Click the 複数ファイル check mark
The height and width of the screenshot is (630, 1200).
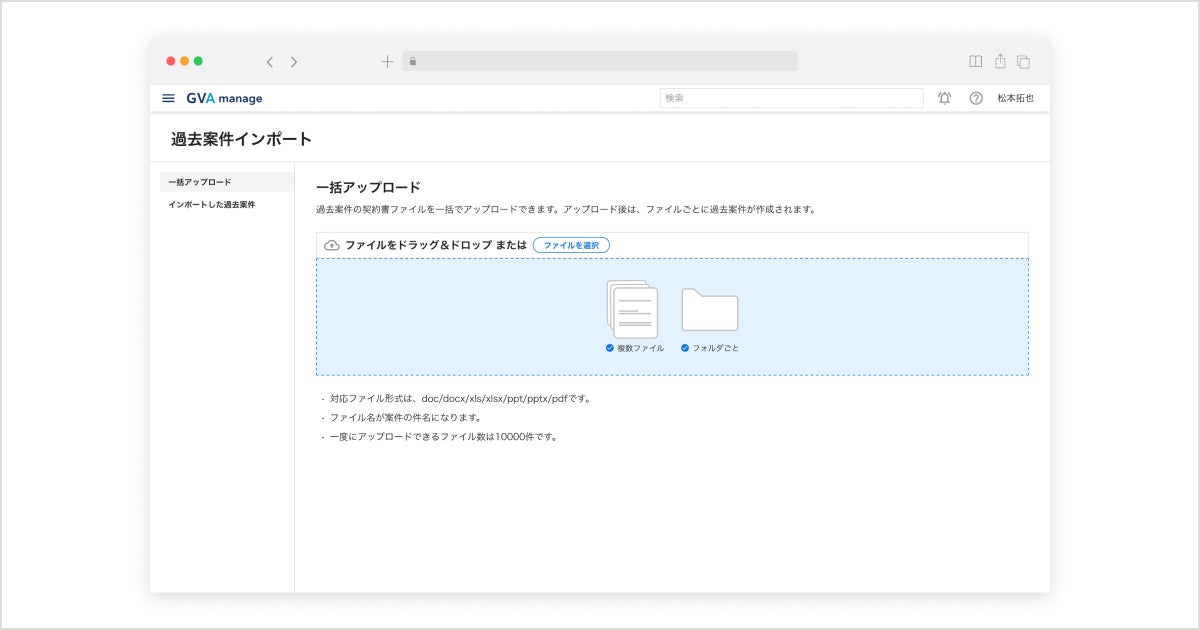click(x=610, y=348)
